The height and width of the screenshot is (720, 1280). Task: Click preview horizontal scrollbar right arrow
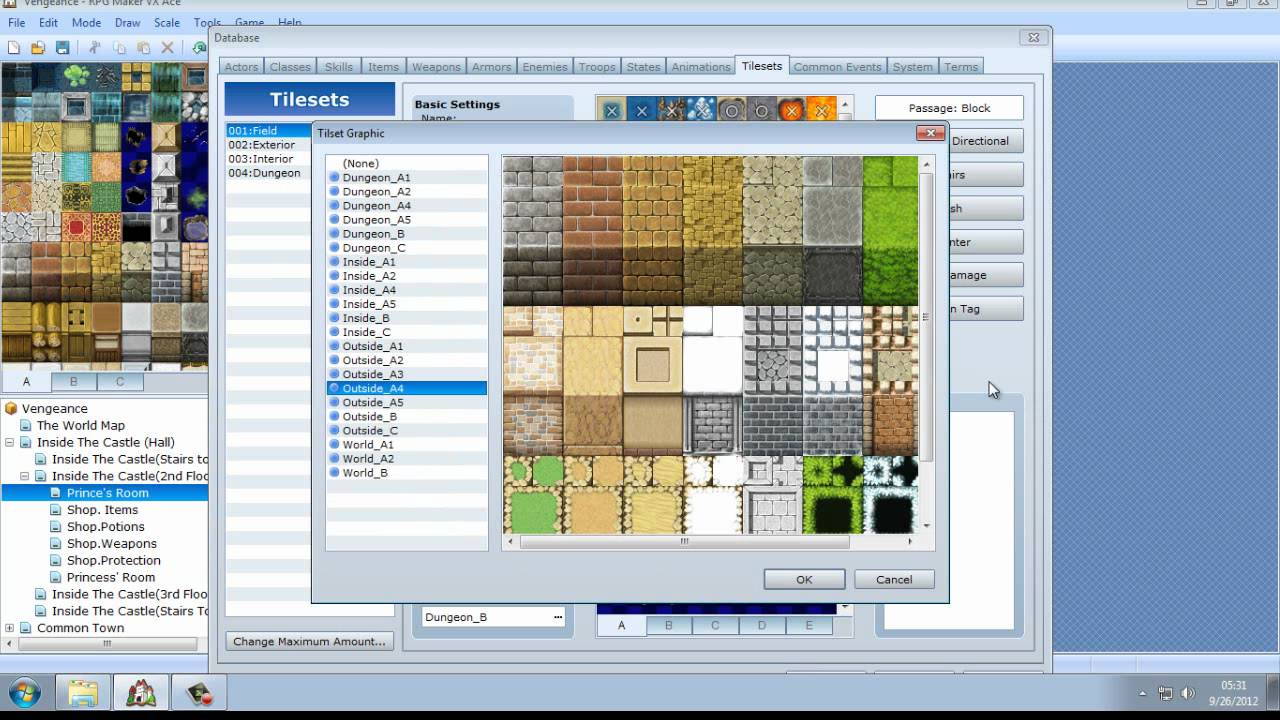pyautogui.click(x=910, y=541)
